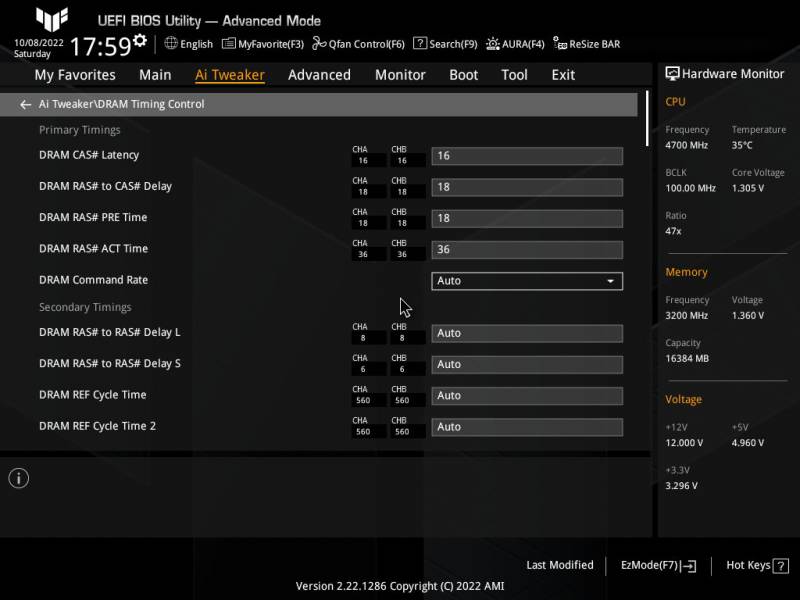The image size is (800, 600).
Task: Open MyFavorite(F3) from the top bar
Action: point(263,44)
